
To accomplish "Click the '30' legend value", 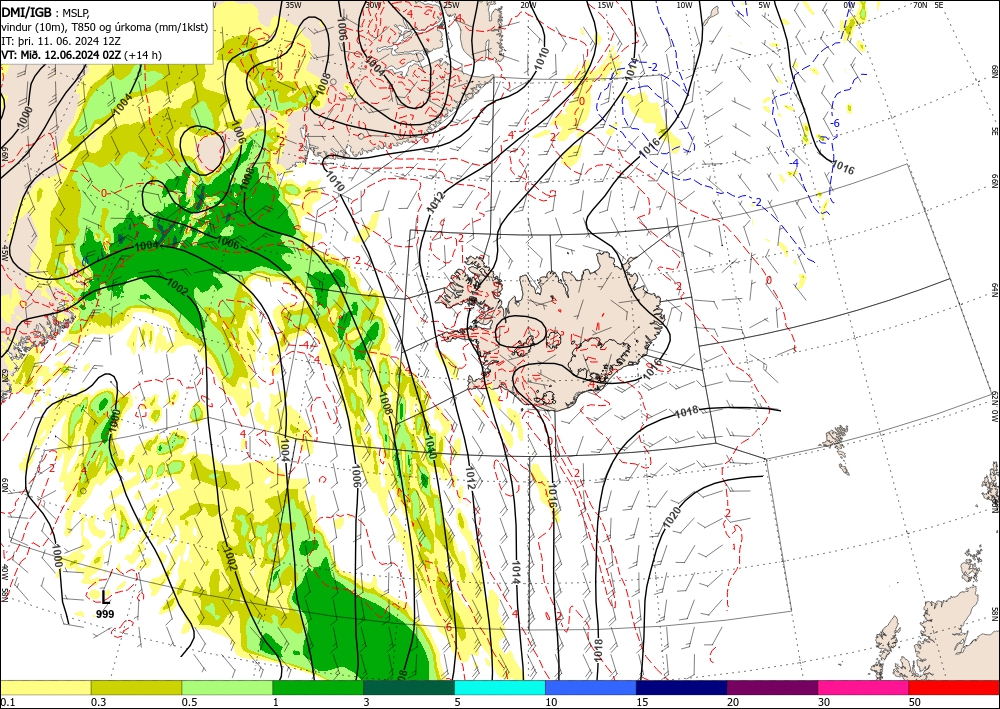I will pos(824,702).
